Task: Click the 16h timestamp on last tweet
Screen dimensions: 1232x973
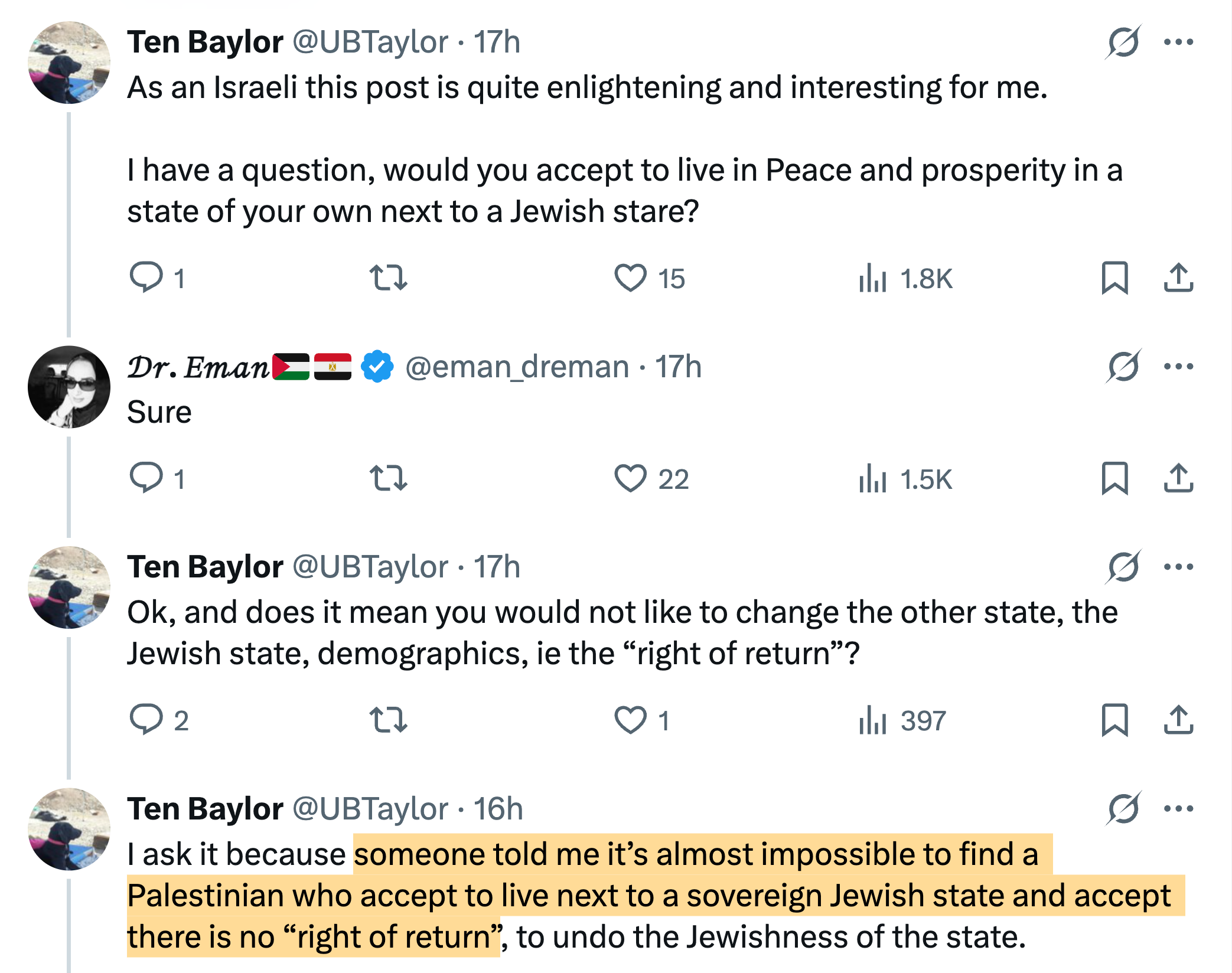Action: (x=498, y=809)
